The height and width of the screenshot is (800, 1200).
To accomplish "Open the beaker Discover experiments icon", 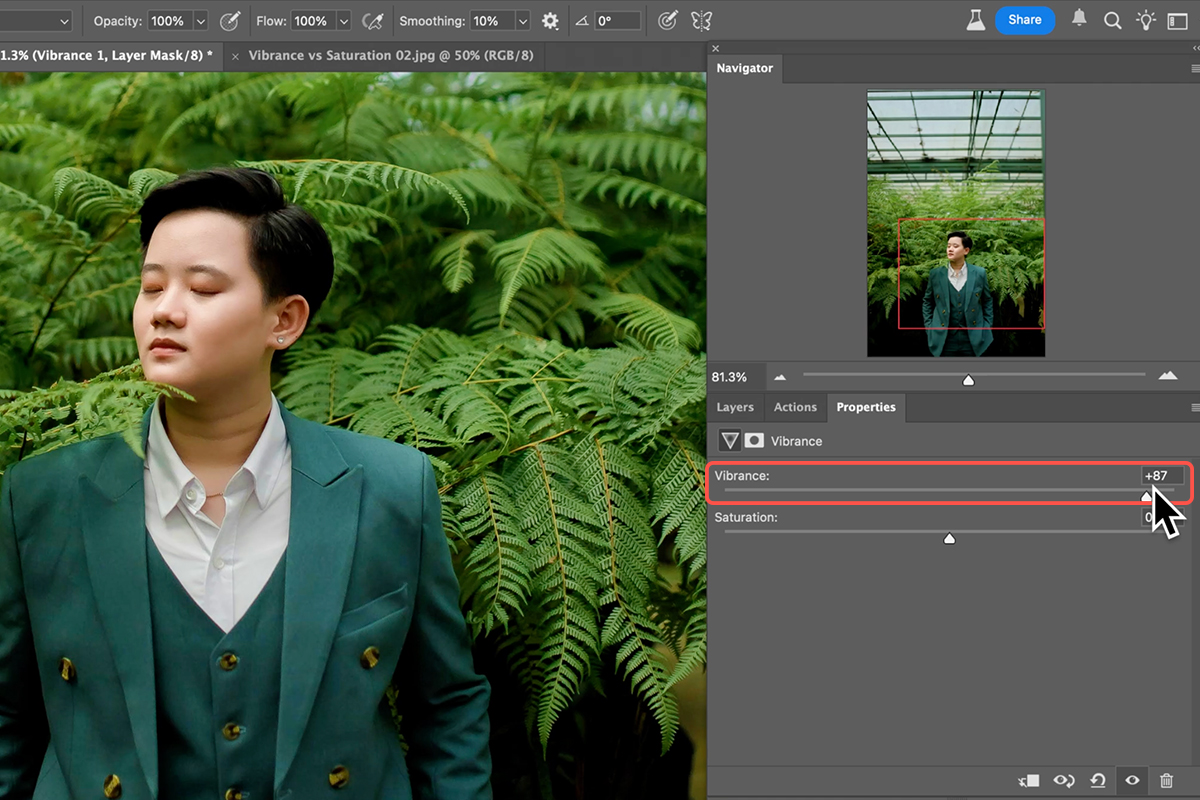I will tap(974, 20).
